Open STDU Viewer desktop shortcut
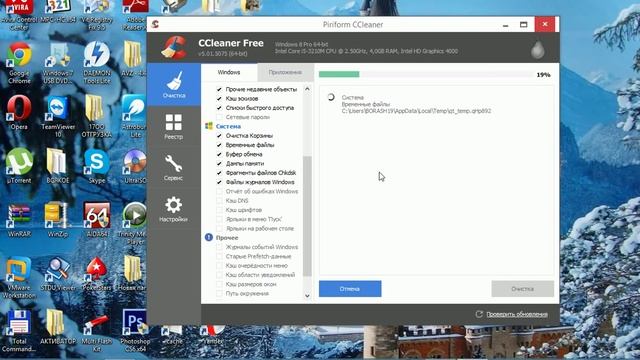Viewport: 640px width, 360px height. coord(58,273)
